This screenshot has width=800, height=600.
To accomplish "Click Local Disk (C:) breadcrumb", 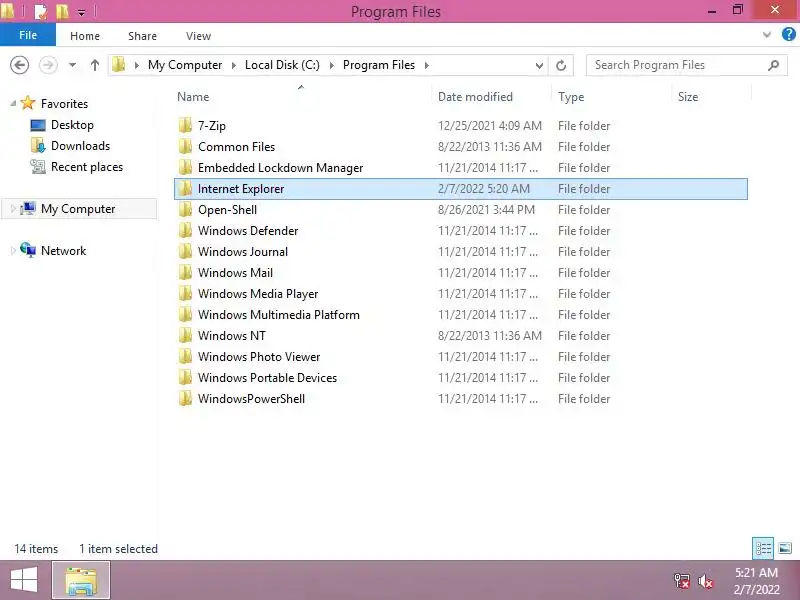I will click(282, 65).
